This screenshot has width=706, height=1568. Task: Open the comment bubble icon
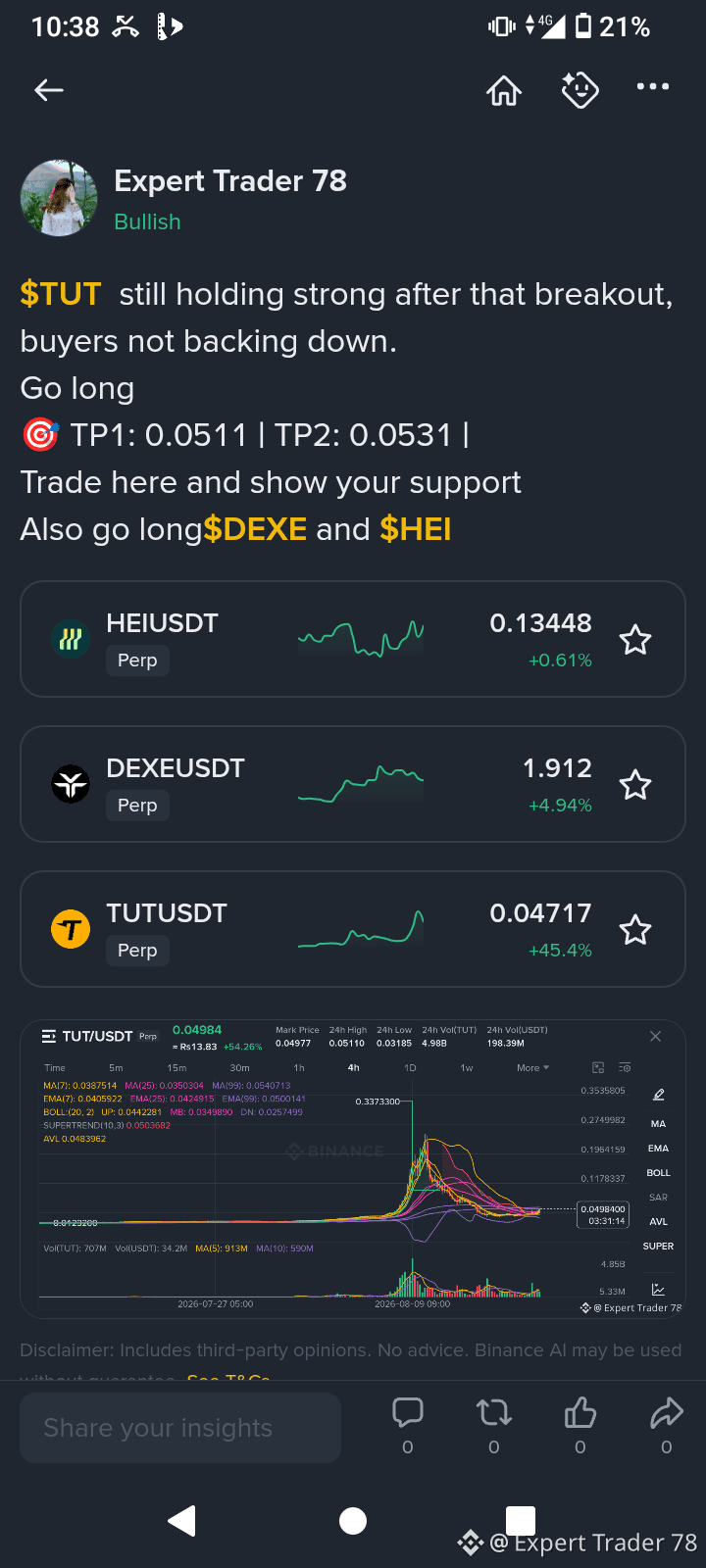[x=408, y=1412]
